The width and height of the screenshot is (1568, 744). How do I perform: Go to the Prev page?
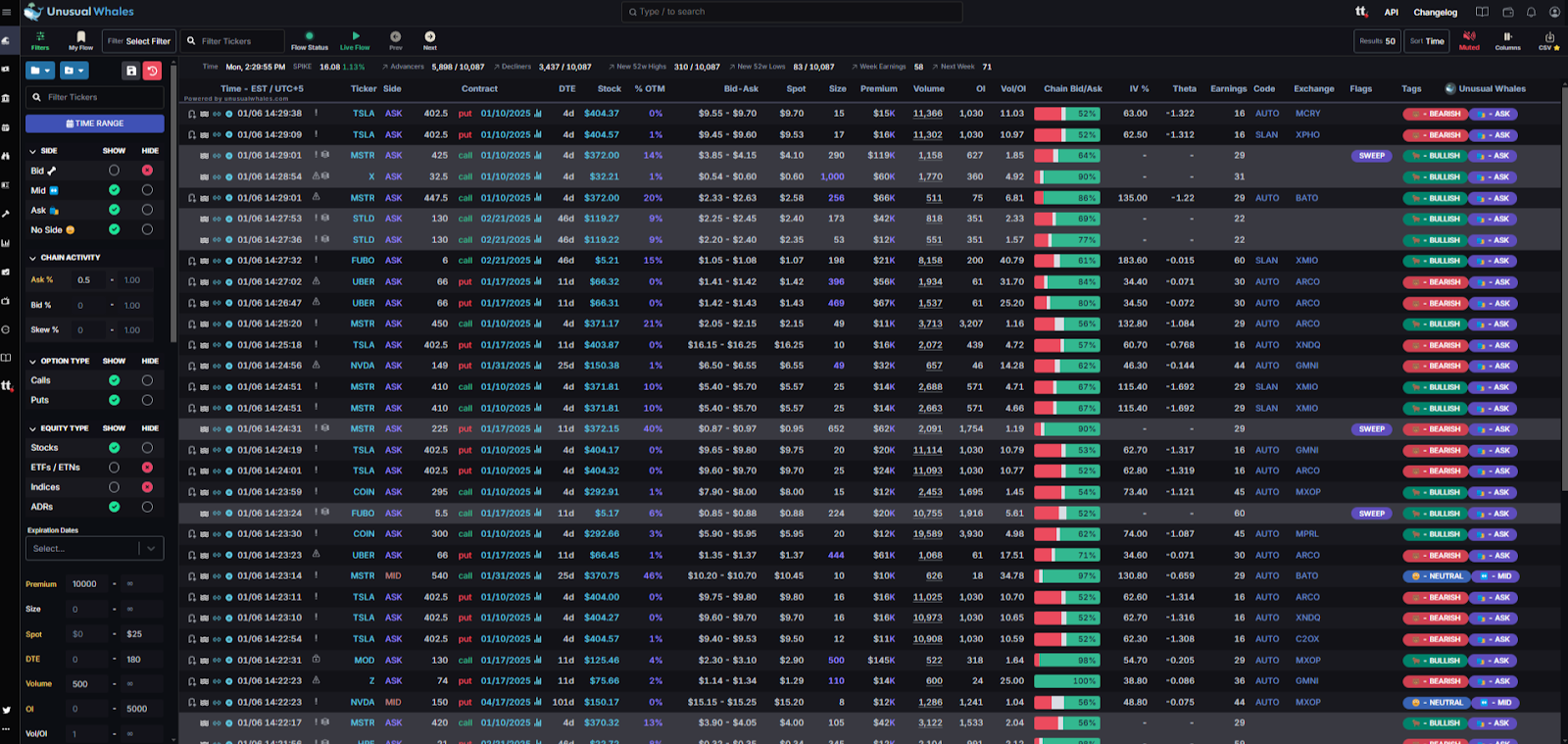(396, 40)
